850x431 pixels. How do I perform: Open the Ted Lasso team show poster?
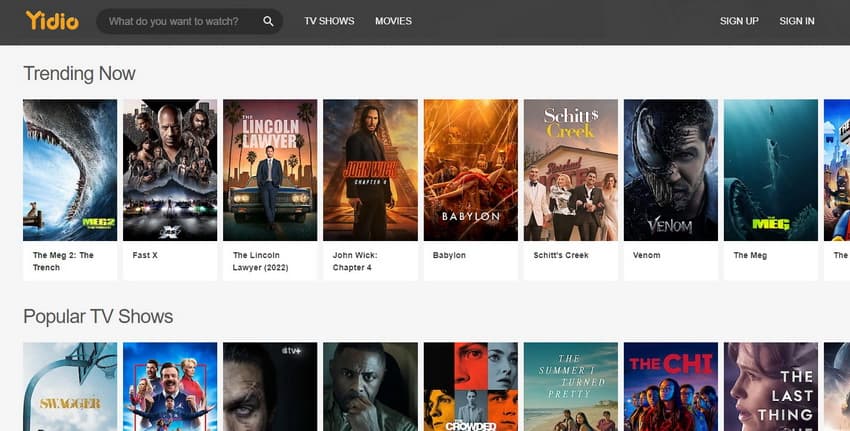[x=170, y=387]
